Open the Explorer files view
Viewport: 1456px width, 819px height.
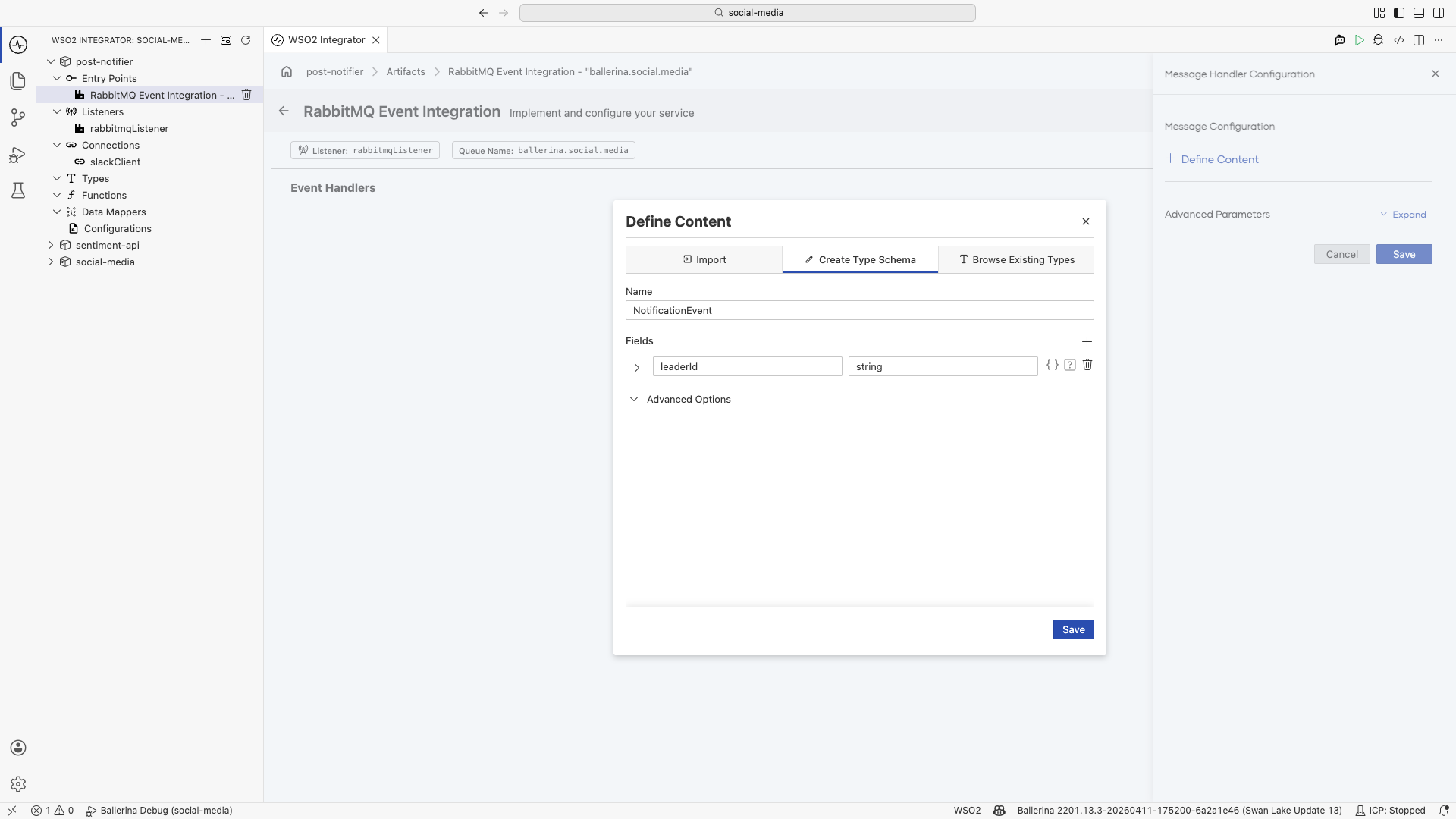click(18, 81)
